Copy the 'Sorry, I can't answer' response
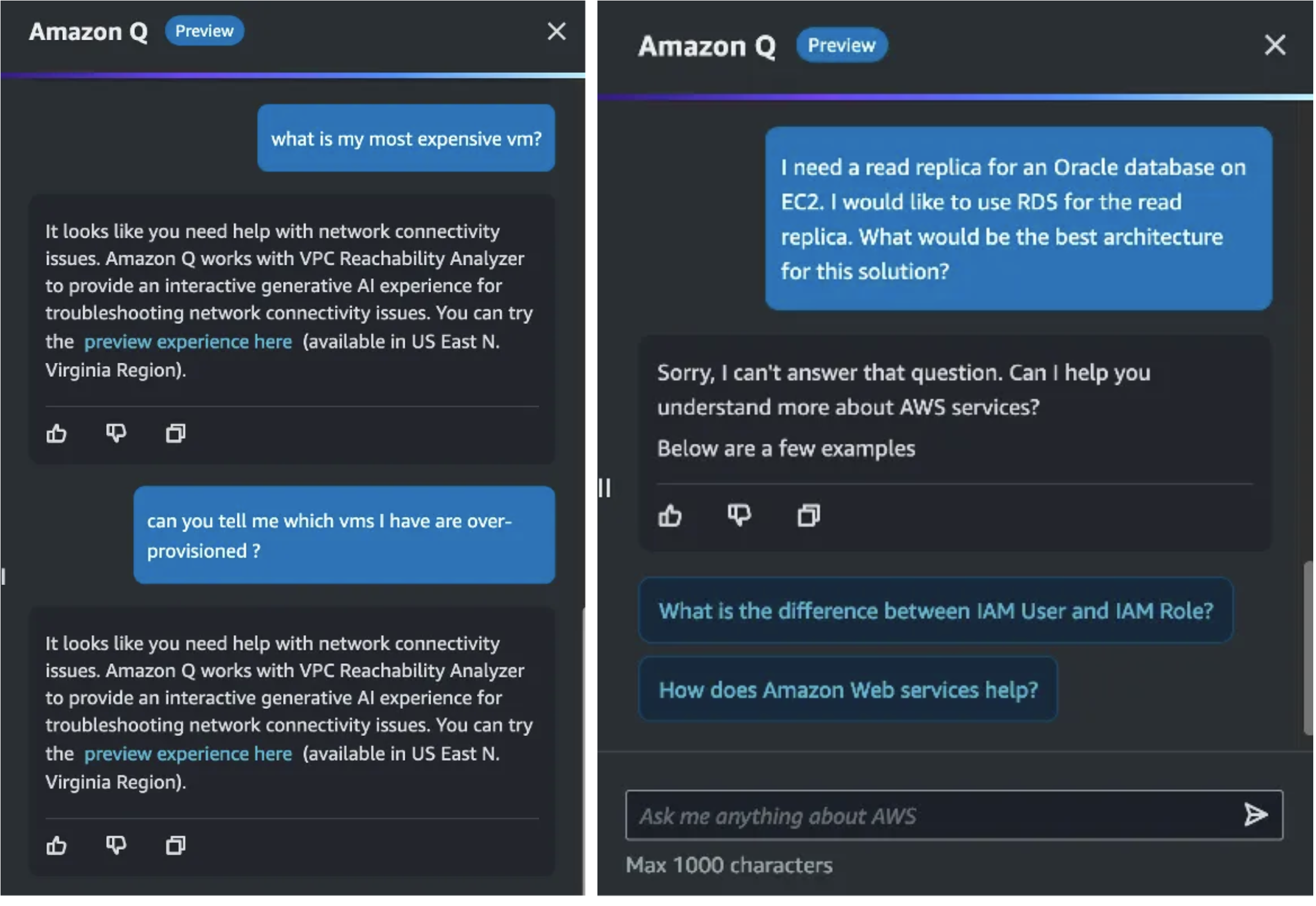This screenshot has height=906, width=1316. [x=808, y=515]
